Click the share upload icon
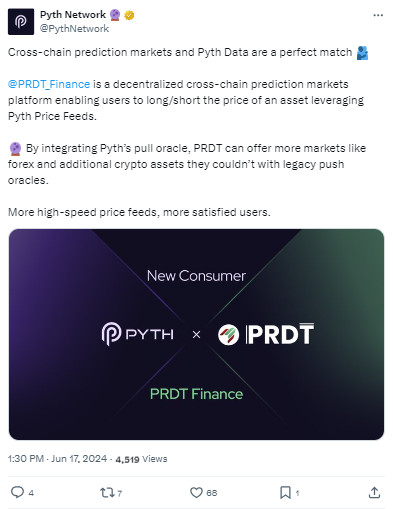Image resolution: width=393 pixels, height=509 pixels. pos(374,492)
